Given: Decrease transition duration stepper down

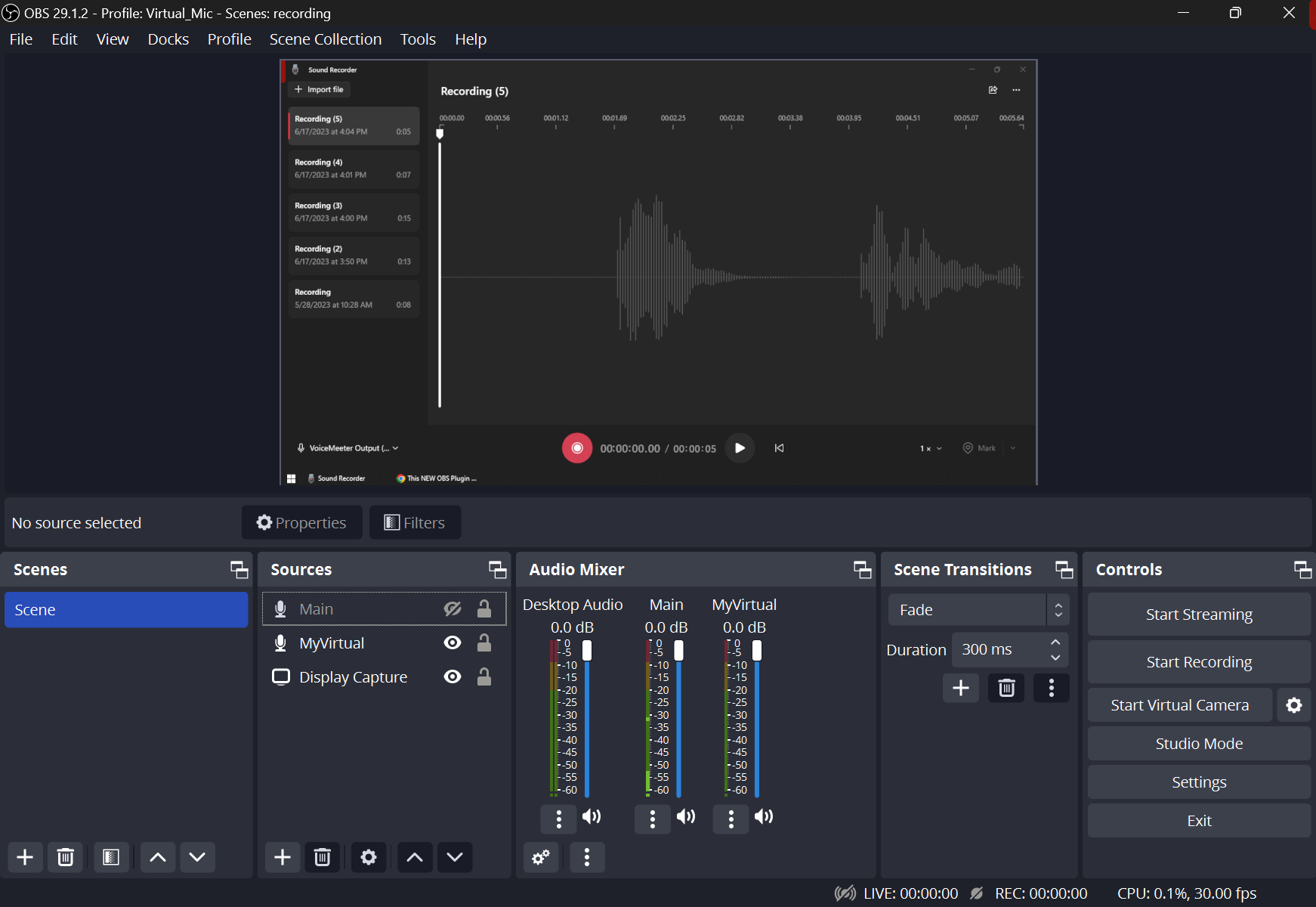Looking at the screenshot, I should click(1055, 658).
